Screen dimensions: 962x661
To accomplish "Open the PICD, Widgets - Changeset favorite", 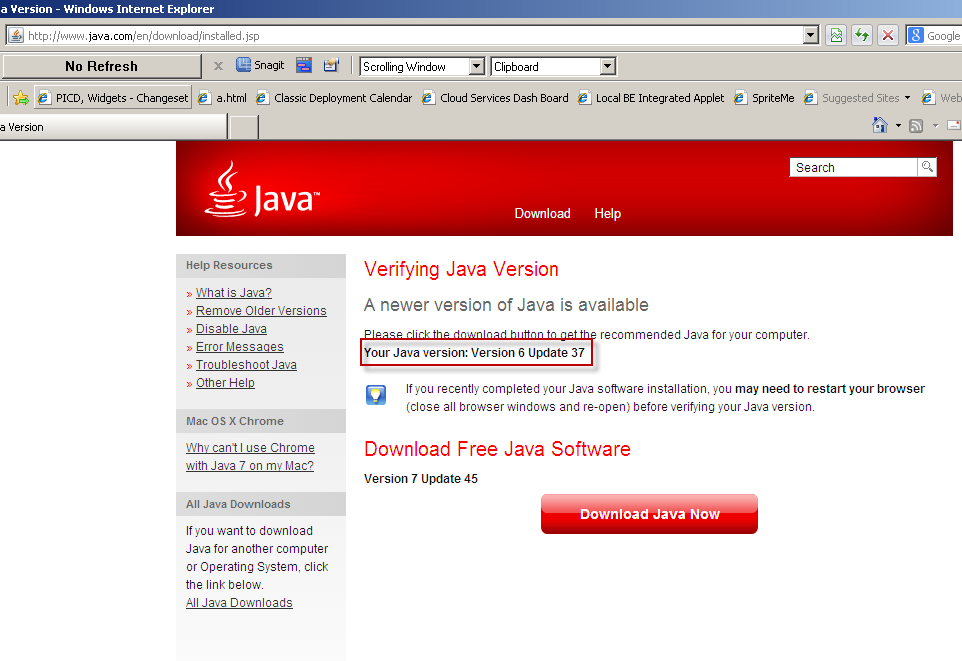I will click(113, 98).
